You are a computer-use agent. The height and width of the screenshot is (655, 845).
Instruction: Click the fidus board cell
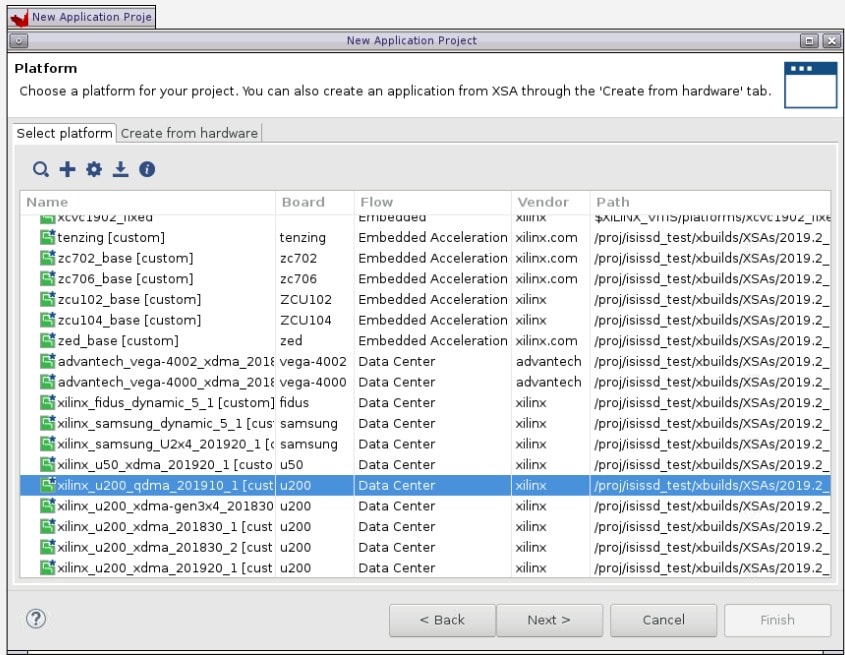click(x=294, y=402)
